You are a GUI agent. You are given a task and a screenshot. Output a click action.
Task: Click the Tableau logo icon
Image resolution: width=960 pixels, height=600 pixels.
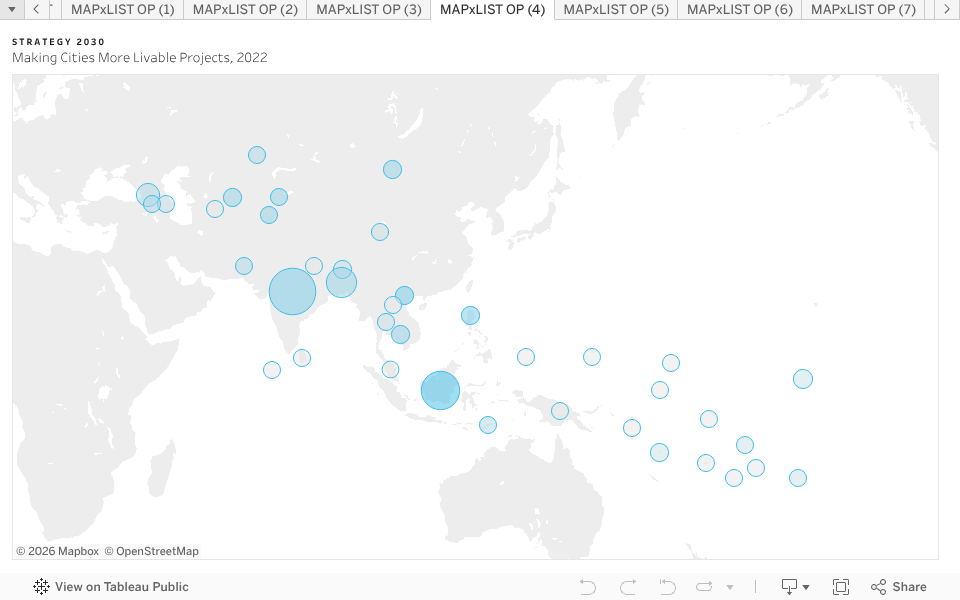[41, 587]
